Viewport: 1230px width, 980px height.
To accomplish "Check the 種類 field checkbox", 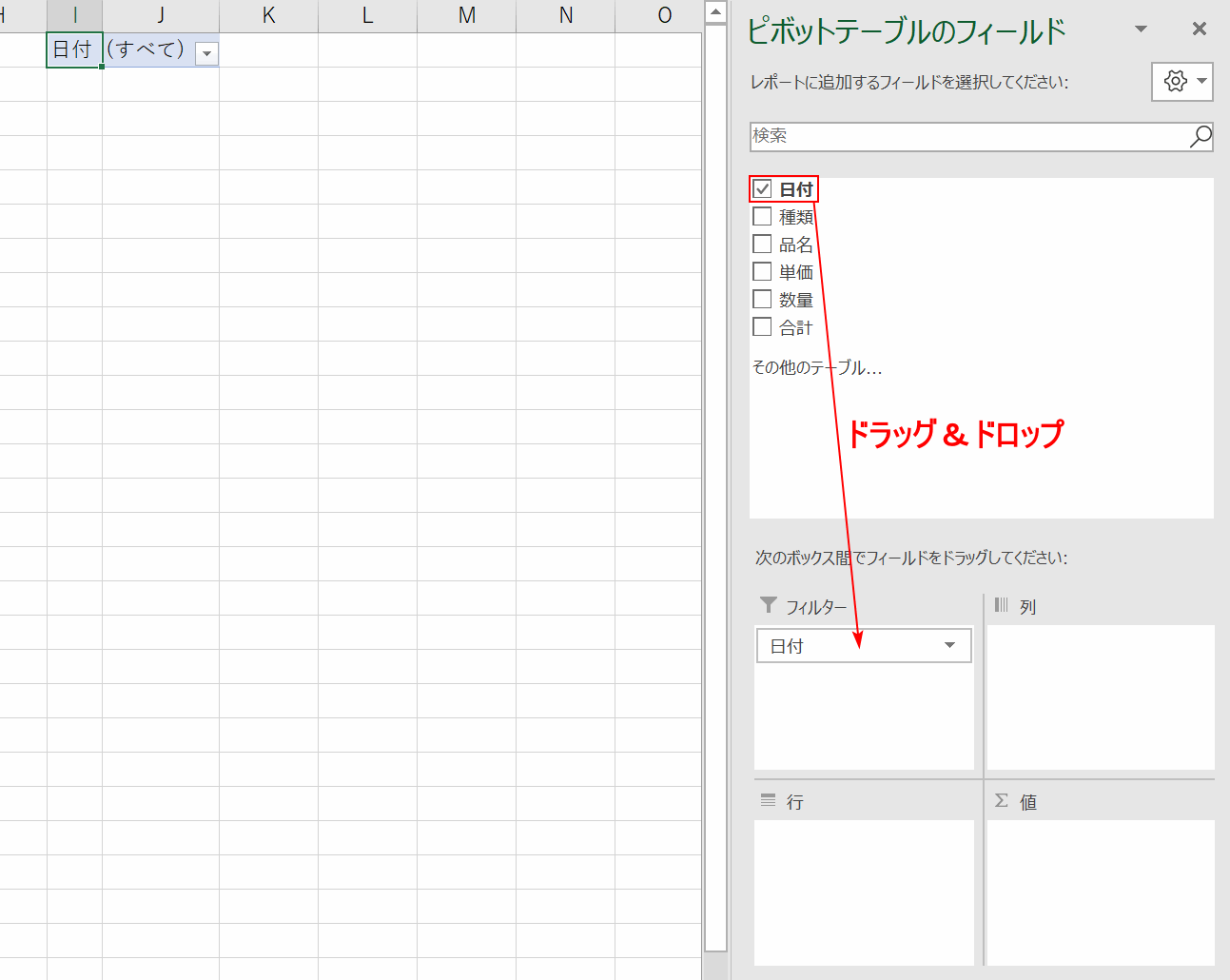I will [762, 217].
